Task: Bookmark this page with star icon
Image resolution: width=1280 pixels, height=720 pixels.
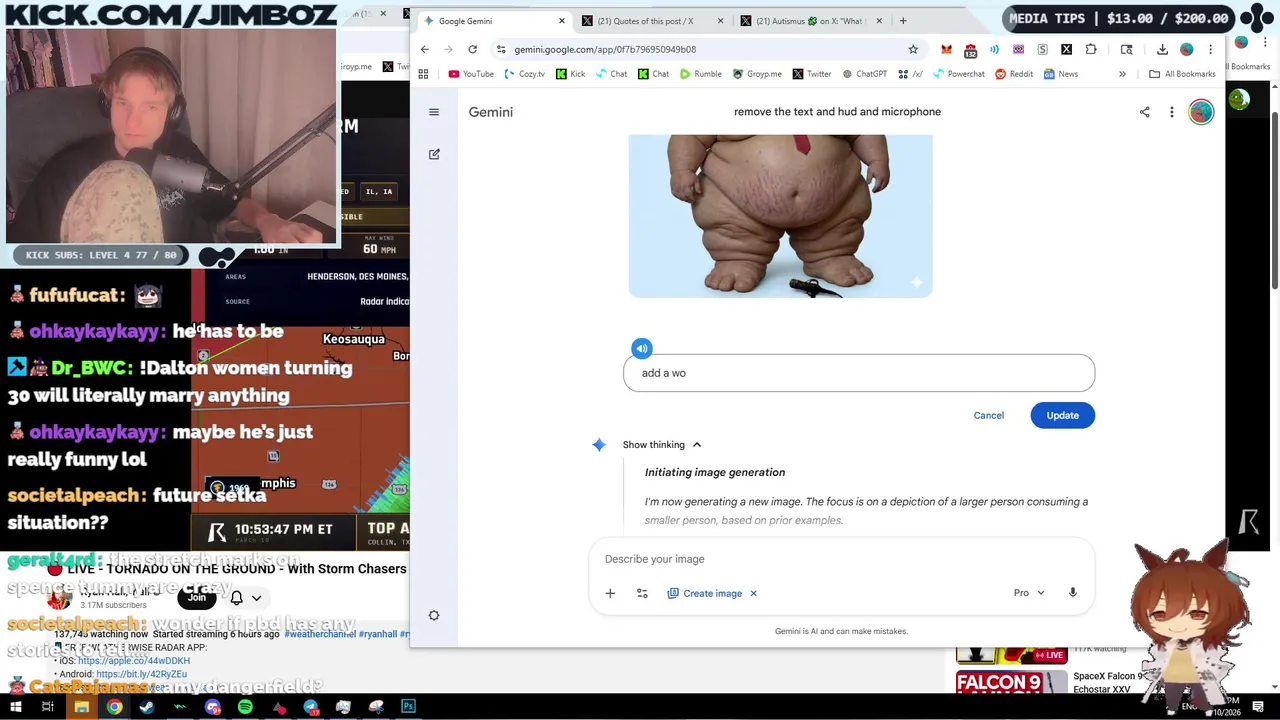Action: click(x=913, y=49)
